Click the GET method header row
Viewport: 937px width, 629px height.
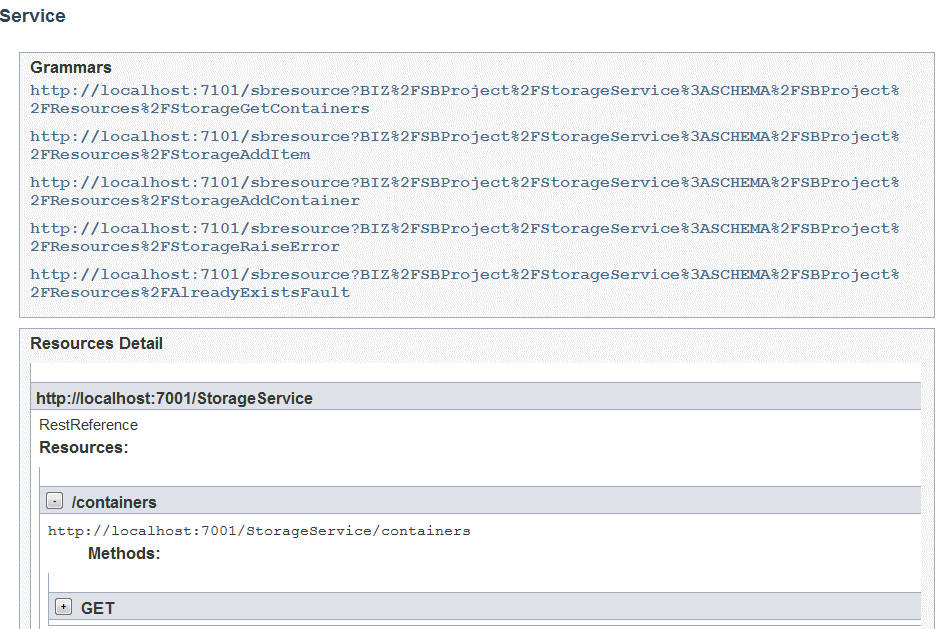[485, 606]
